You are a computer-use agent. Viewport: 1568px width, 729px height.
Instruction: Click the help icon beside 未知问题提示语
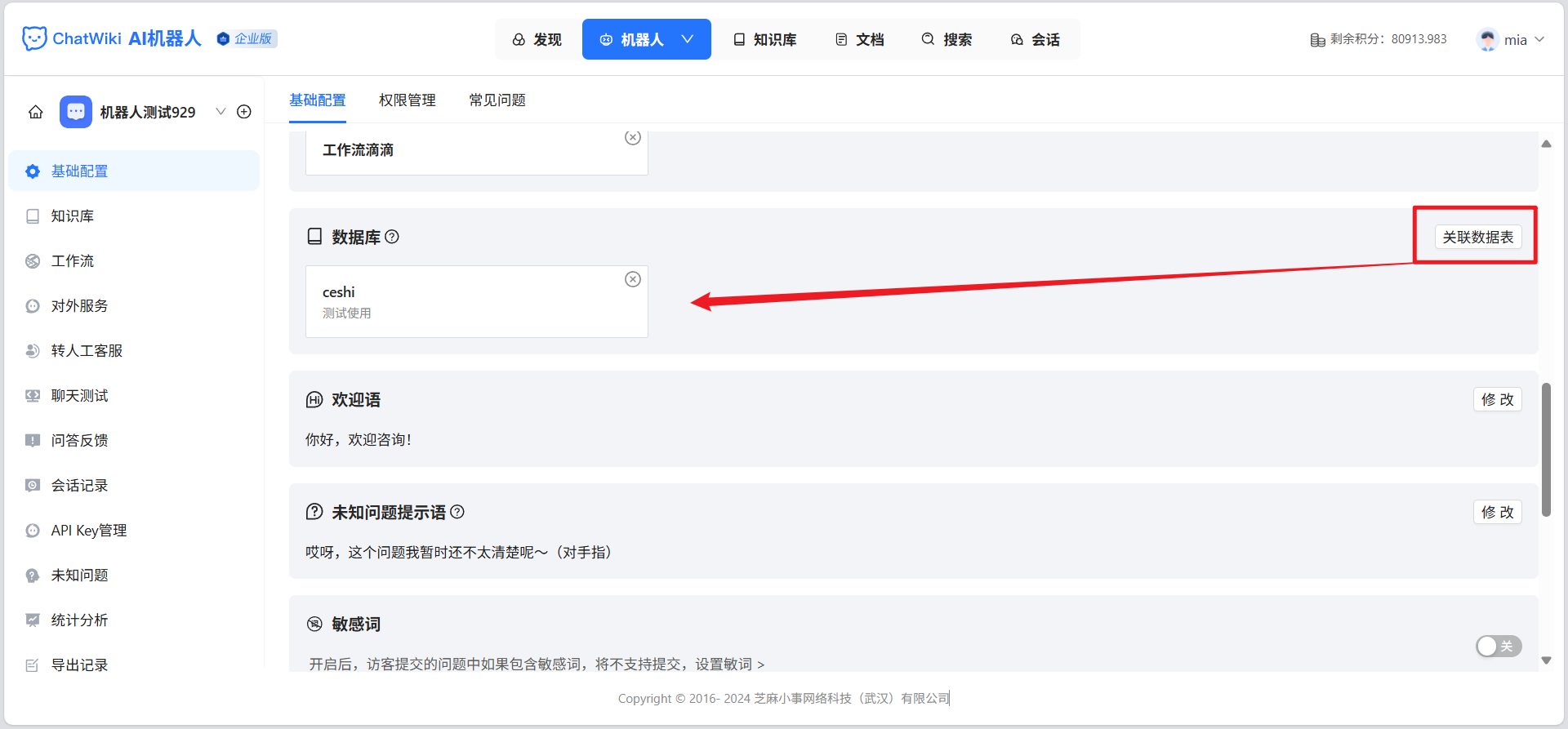pos(457,512)
